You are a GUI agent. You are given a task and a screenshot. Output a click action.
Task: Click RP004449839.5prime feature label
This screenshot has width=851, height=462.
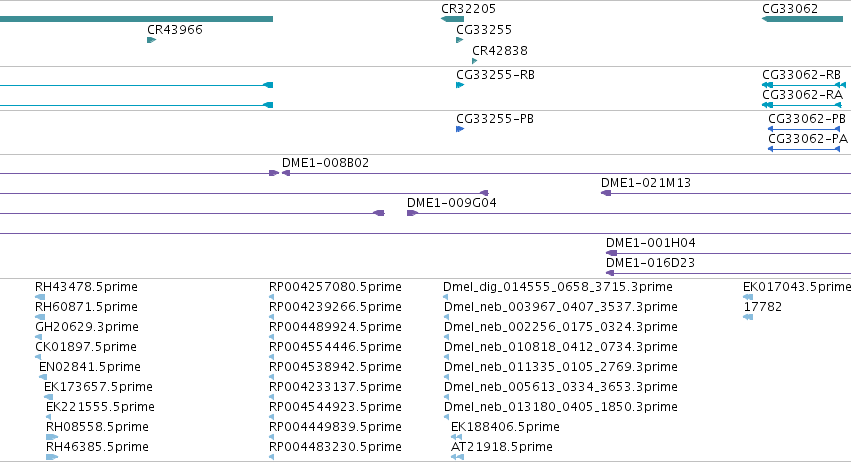tap(335, 428)
